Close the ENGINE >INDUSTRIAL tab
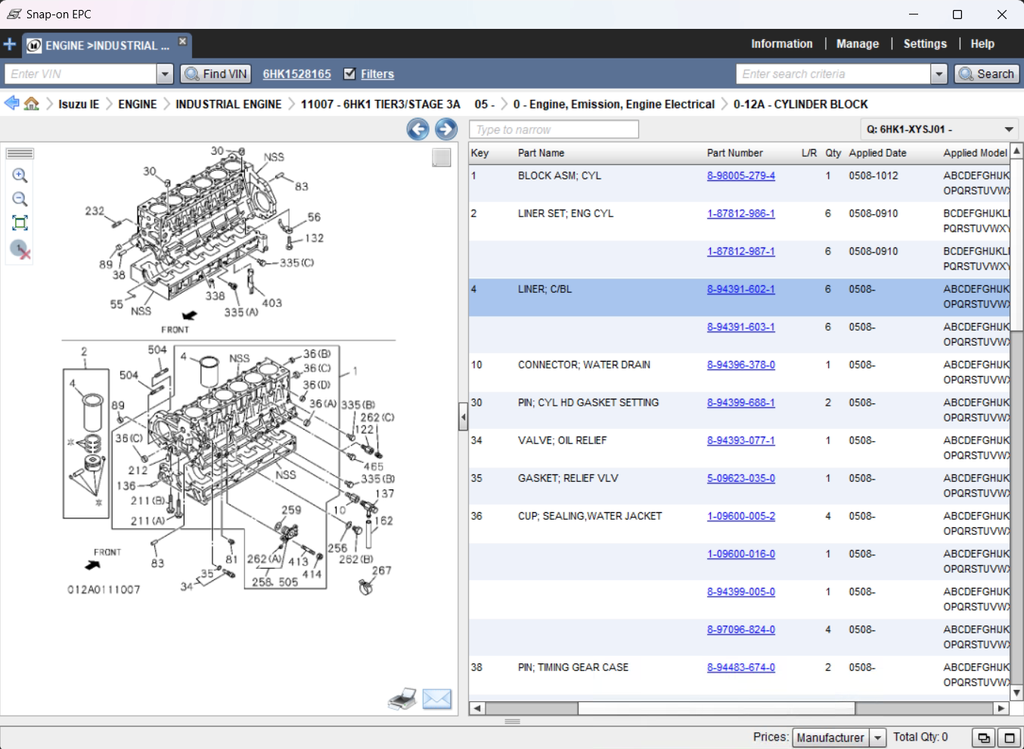The width and height of the screenshot is (1024, 749). [183, 41]
